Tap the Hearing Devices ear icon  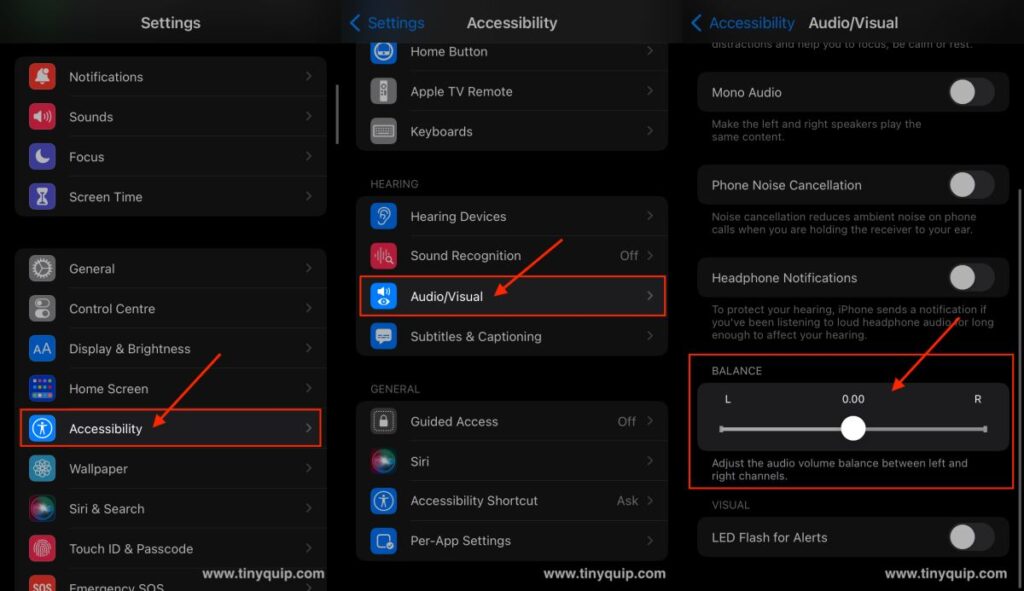(383, 215)
